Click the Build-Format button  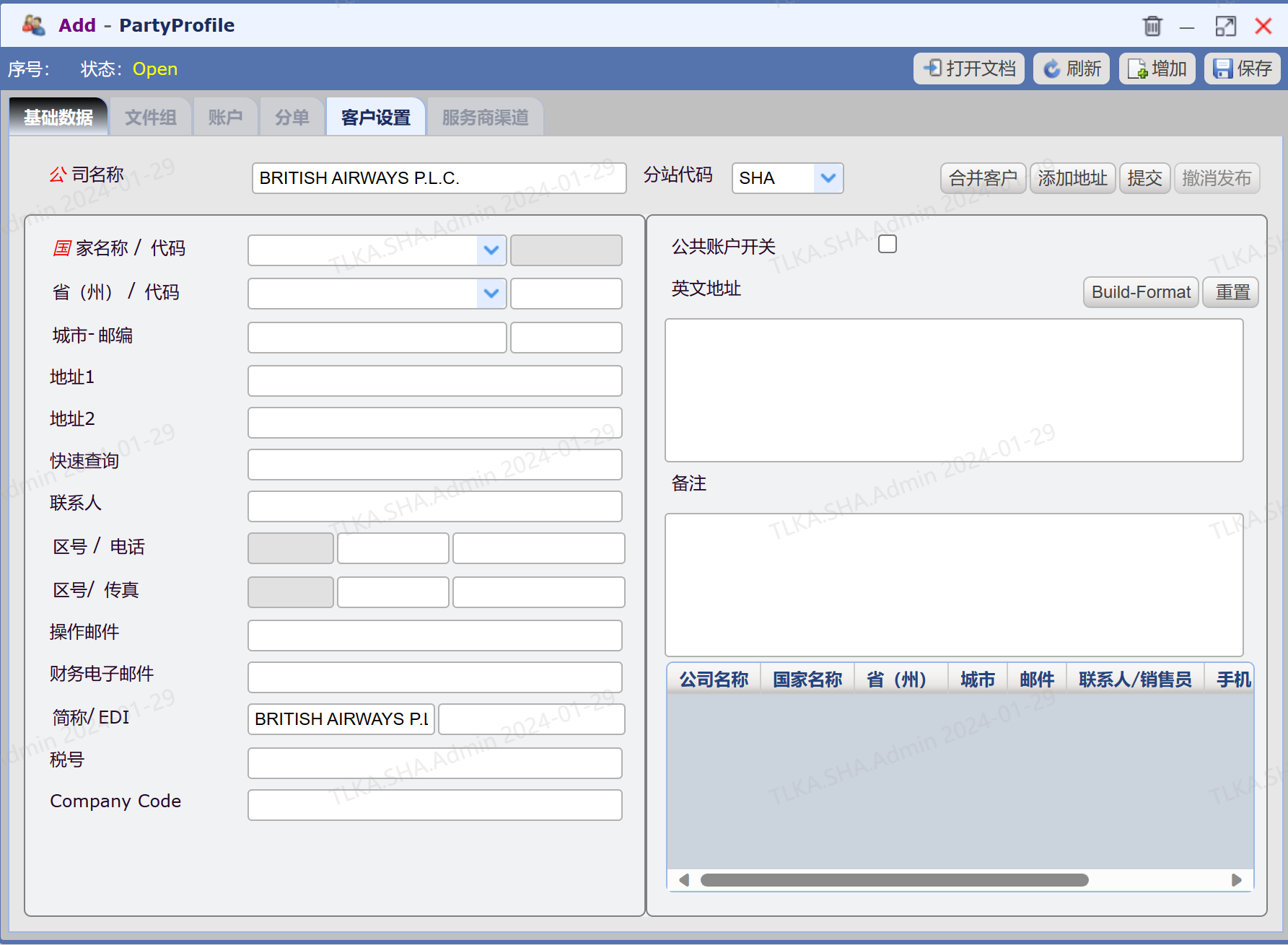(x=1141, y=292)
